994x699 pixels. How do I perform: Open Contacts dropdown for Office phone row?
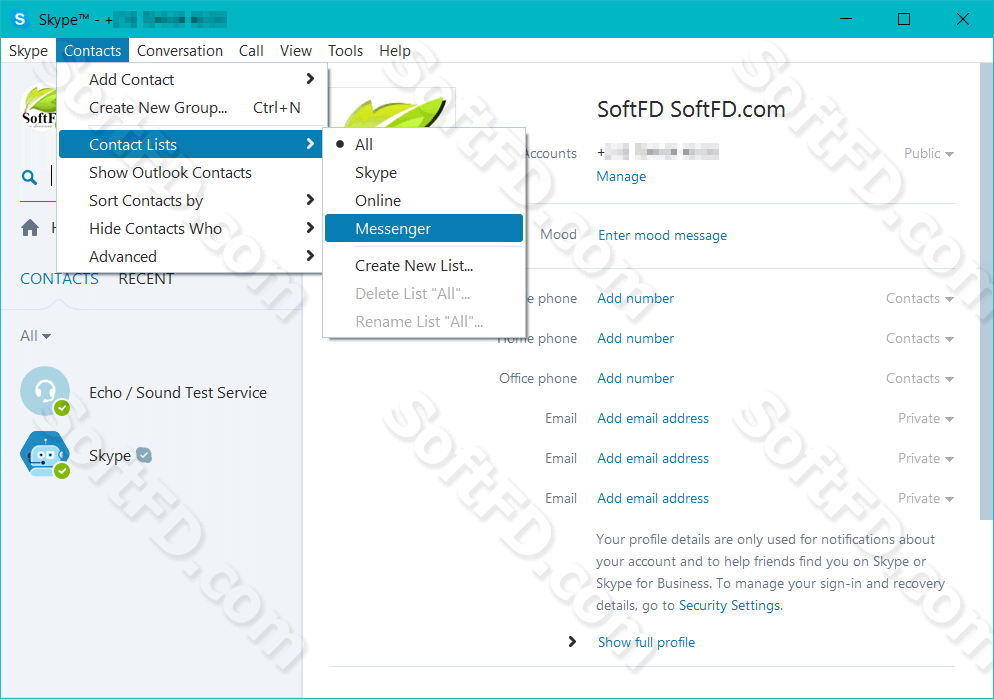tap(920, 378)
